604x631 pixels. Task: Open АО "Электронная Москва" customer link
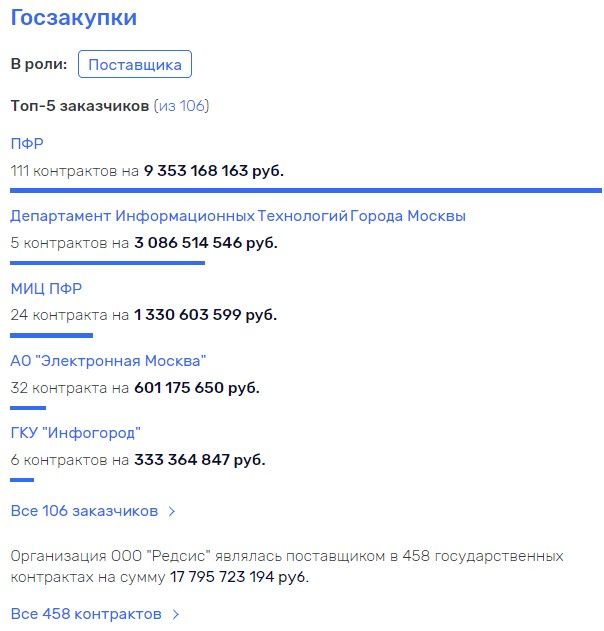pyautogui.click(x=108, y=361)
